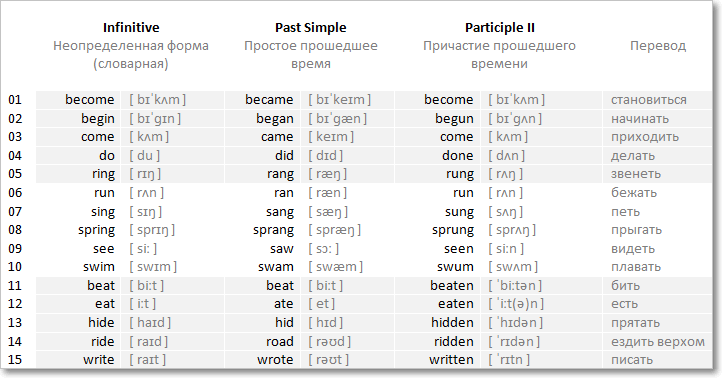722x378 pixels.
Task: Select the word 'become' in row 01 infinitive
Action: pyautogui.click(x=89, y=100)
